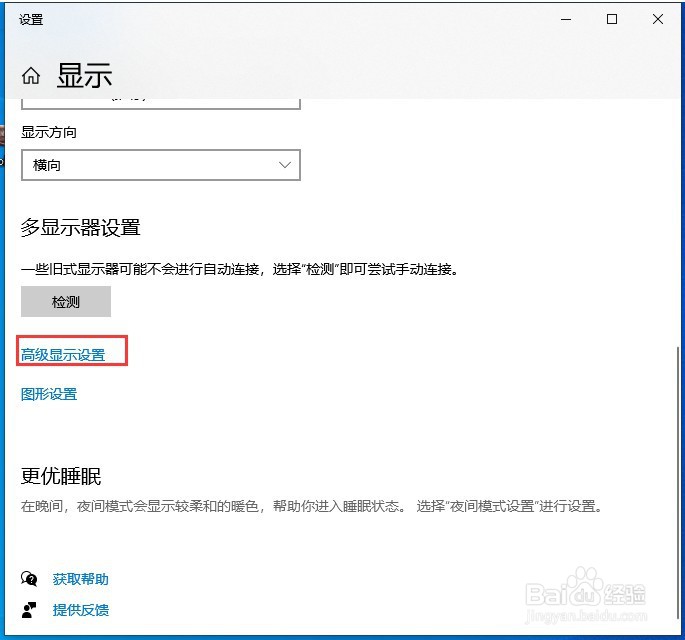
Task: Click the 更优睡眠 heading
Action: [x=61, y=476]
